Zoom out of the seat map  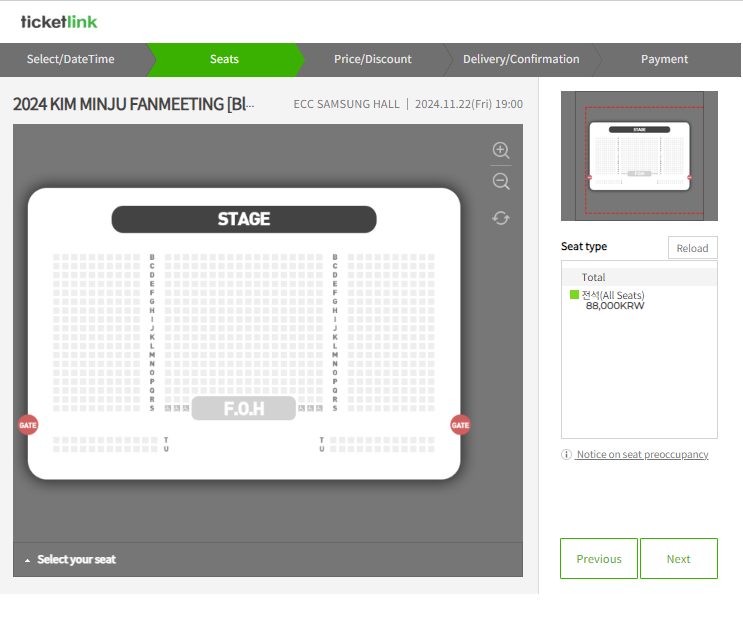click(501, 182)
